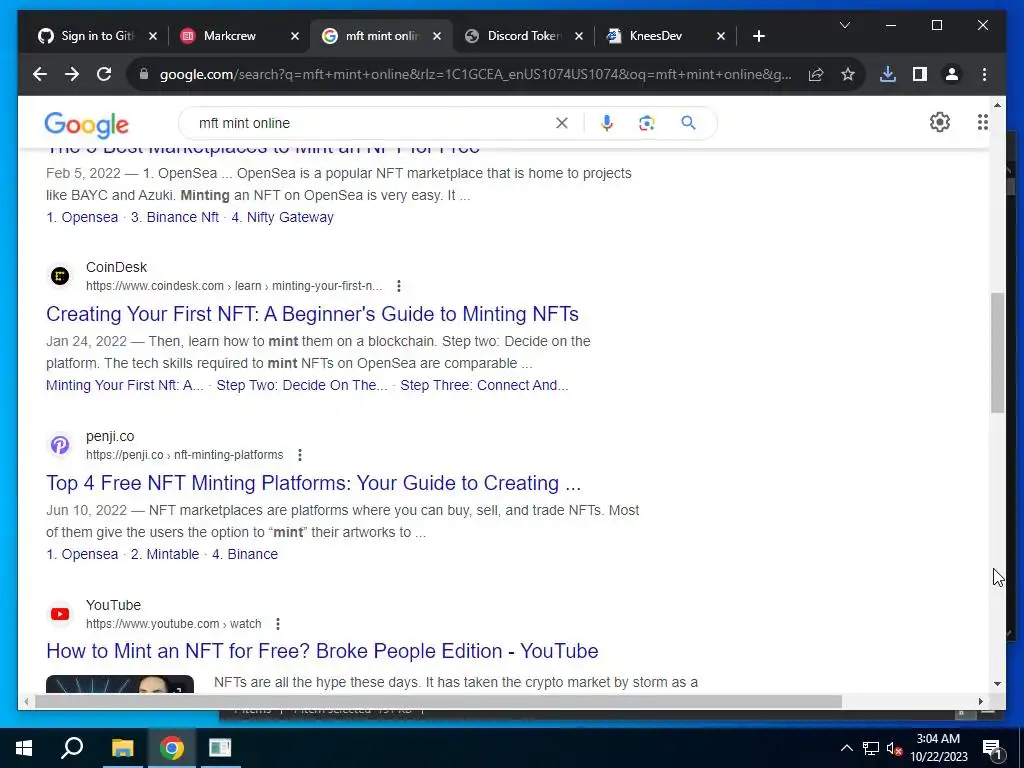Open Google apps grid

coord(982,122)
